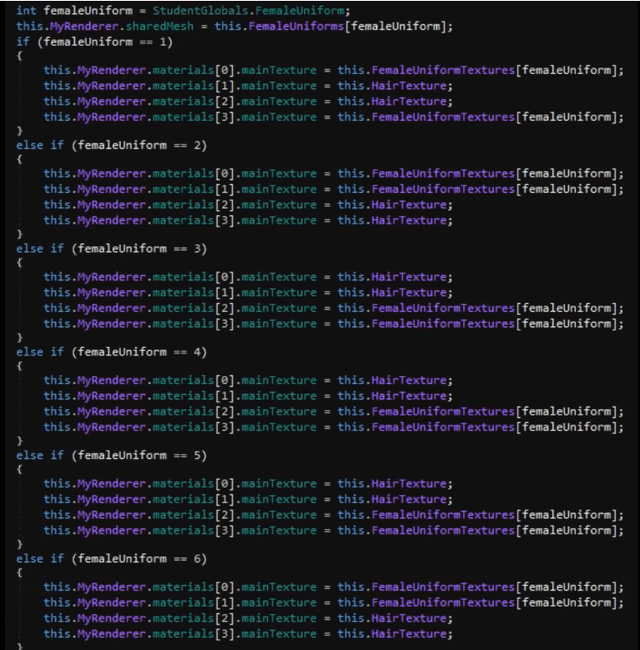Click materials[3] line in femaleUniform == 6 block

pos(248,634)
